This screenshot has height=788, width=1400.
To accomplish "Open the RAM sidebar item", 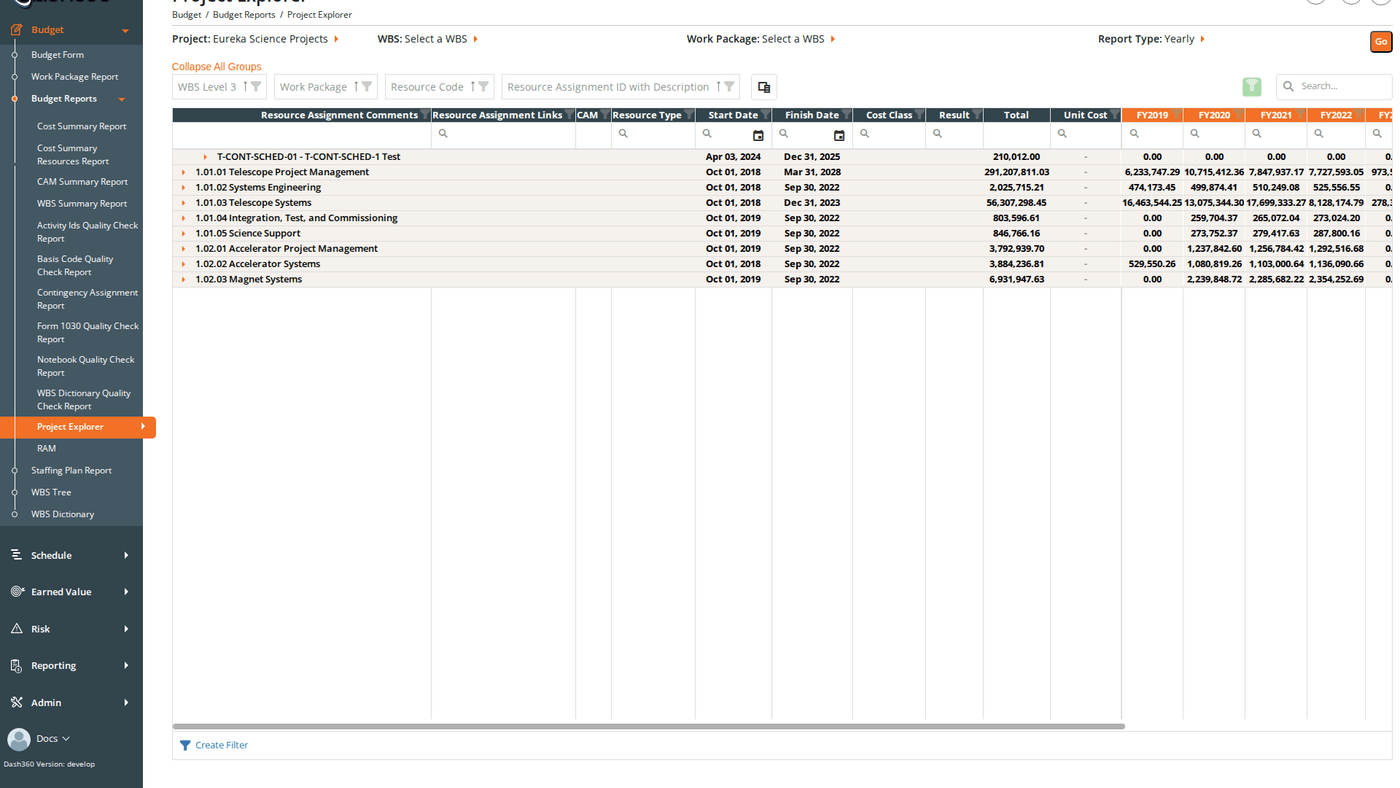I will (x=46, y=449).
